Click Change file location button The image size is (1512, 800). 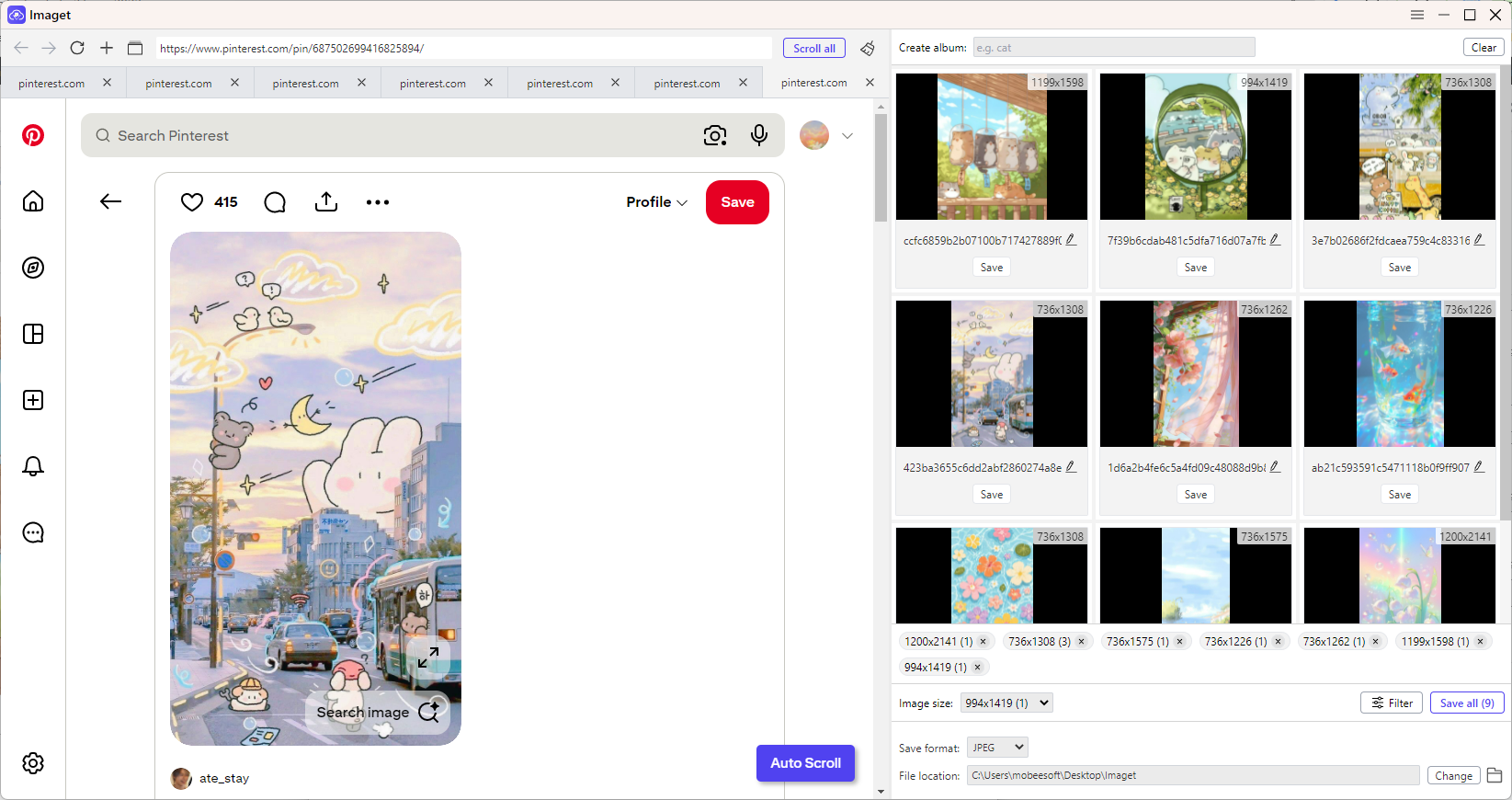click(1453, 775)
